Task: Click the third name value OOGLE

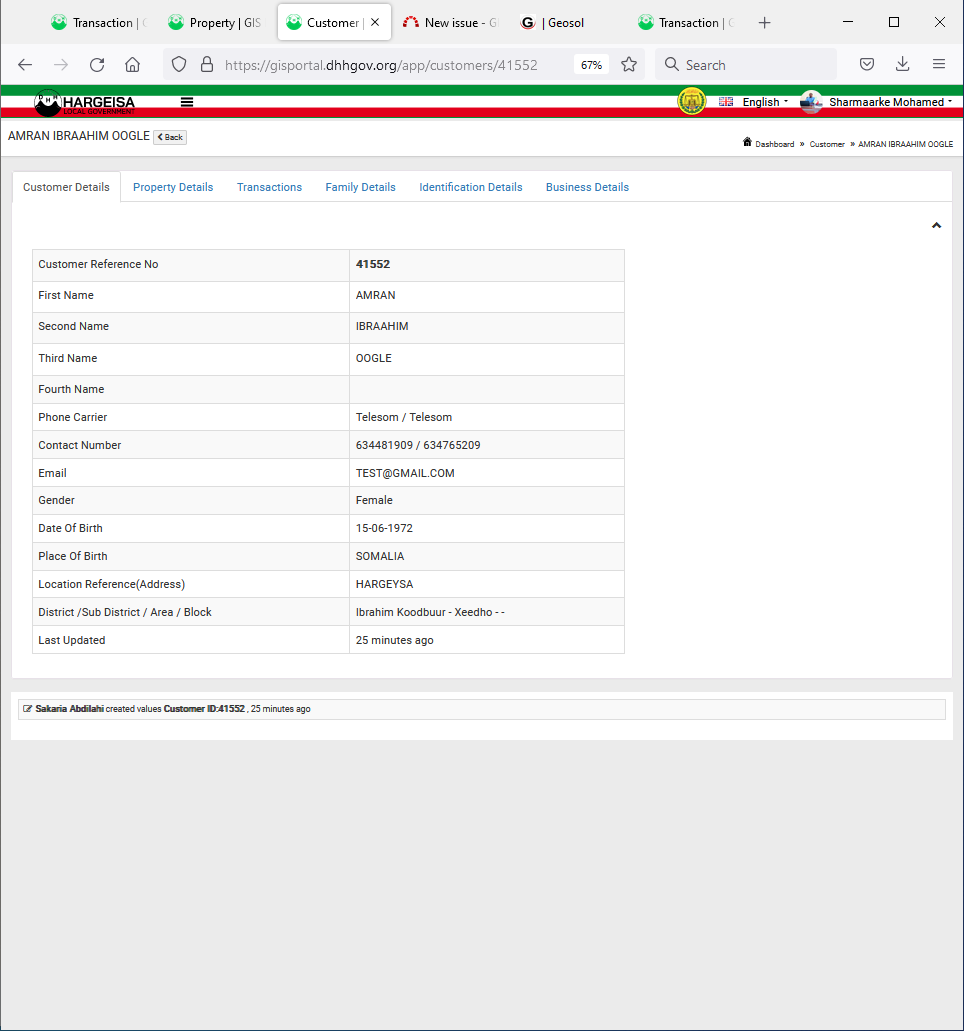Action: (374, 358)
